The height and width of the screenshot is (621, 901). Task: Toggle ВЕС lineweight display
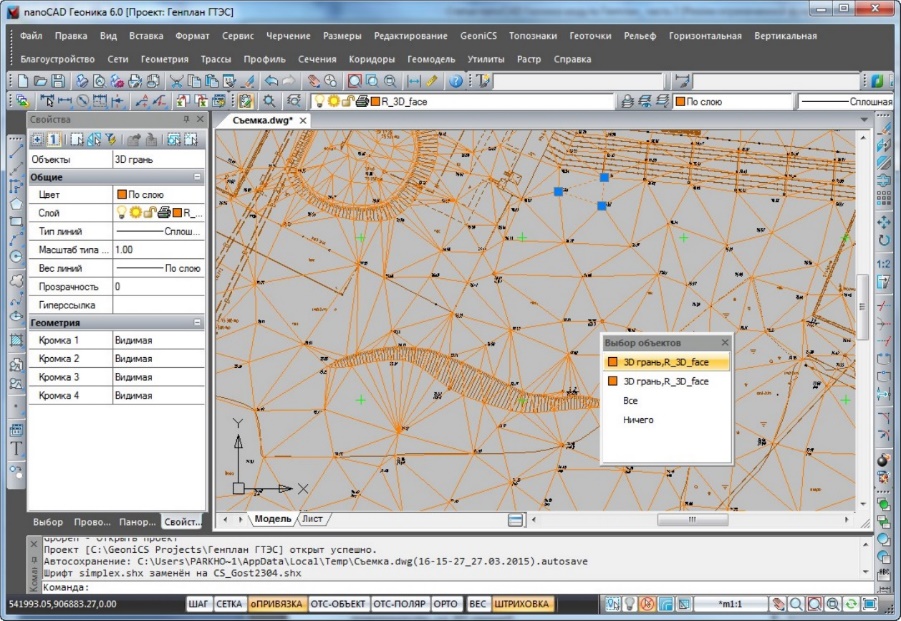(x=477, y=604)
